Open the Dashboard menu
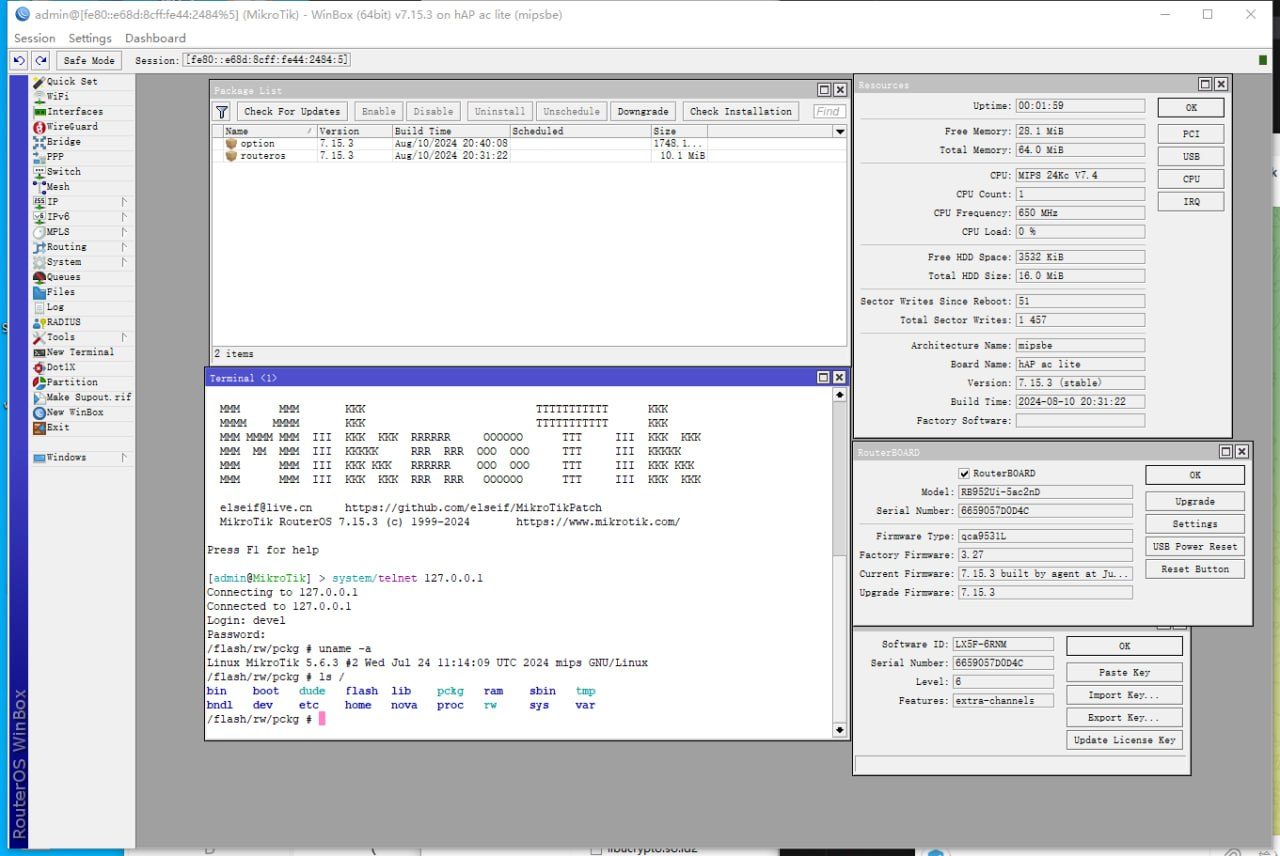Viewport: 1280px width, 856px height. click(155, 38)
